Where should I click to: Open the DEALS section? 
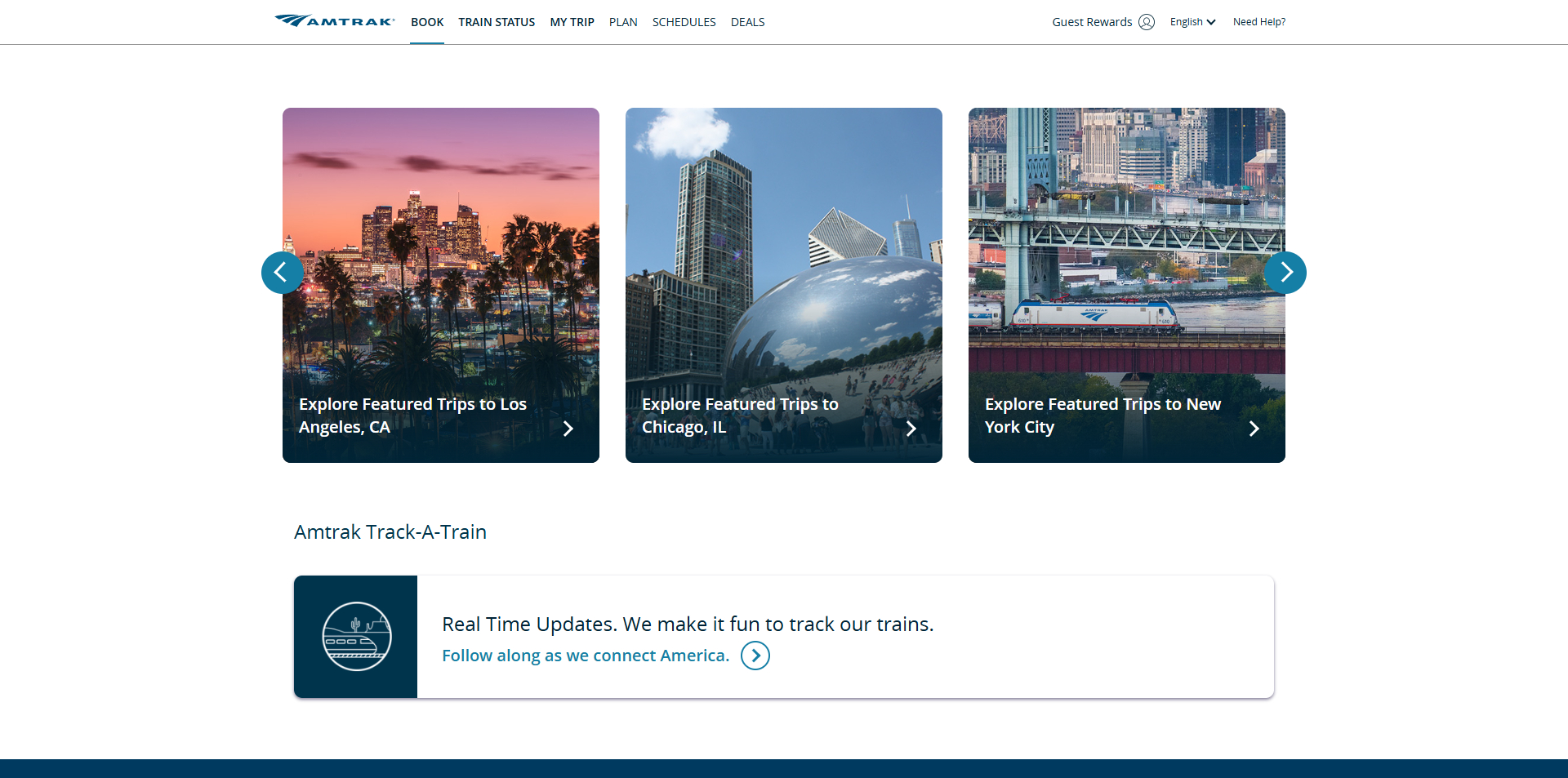click(x=747, y=22)
